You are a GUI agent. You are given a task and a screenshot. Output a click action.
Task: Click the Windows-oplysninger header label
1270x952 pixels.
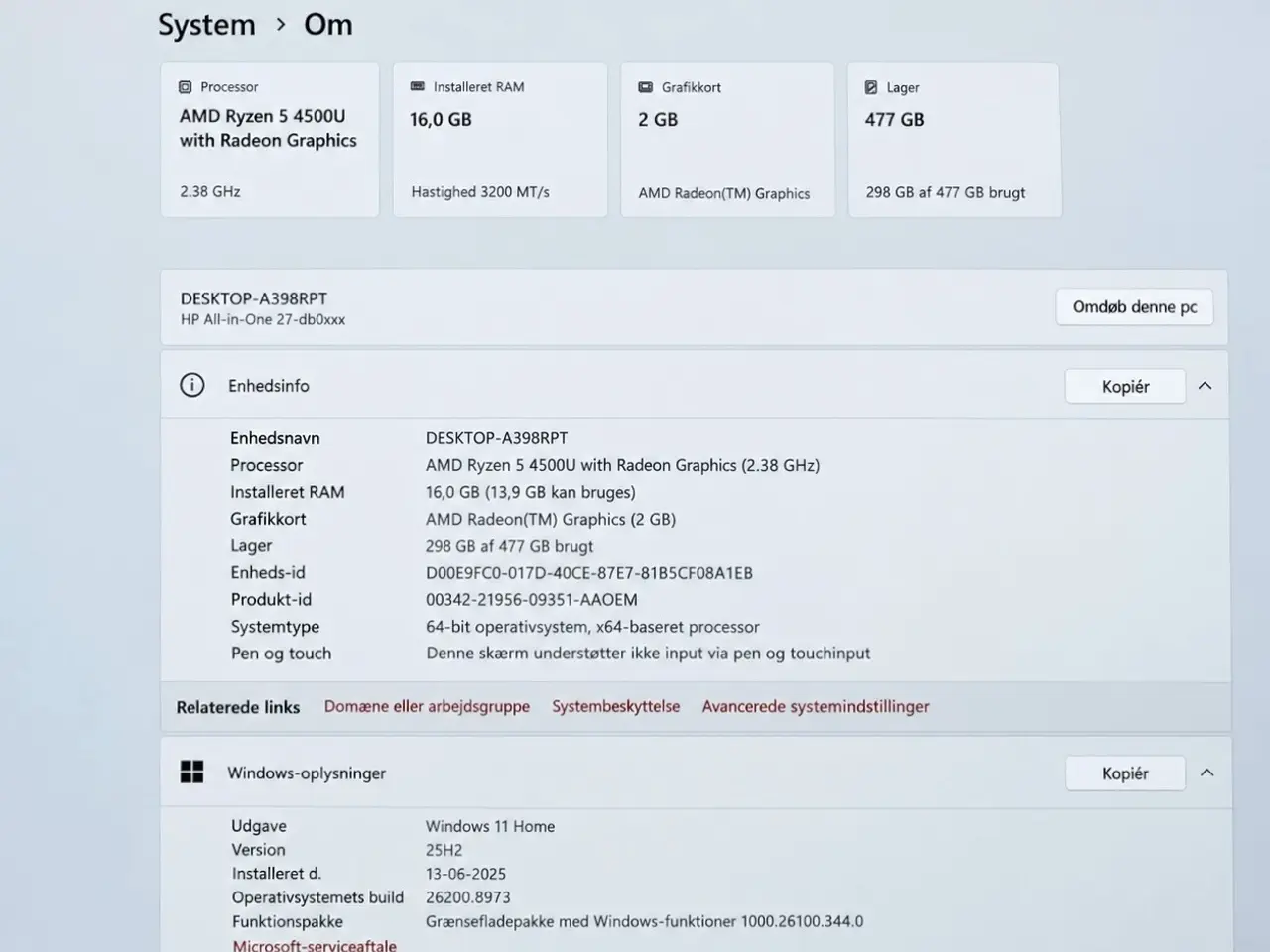[x=307, y=773]
